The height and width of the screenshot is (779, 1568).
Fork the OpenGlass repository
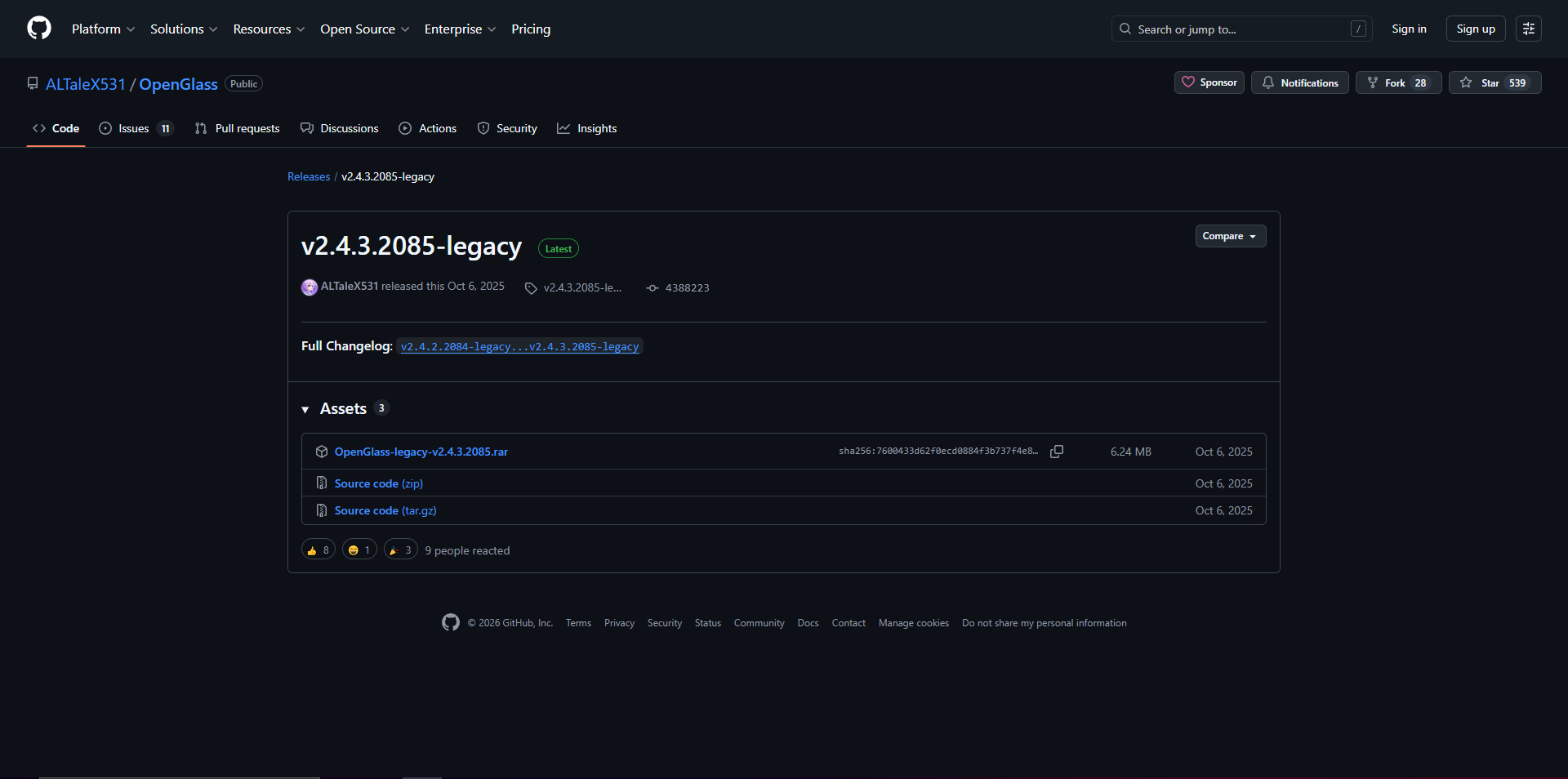click(x=1399, y=82)
